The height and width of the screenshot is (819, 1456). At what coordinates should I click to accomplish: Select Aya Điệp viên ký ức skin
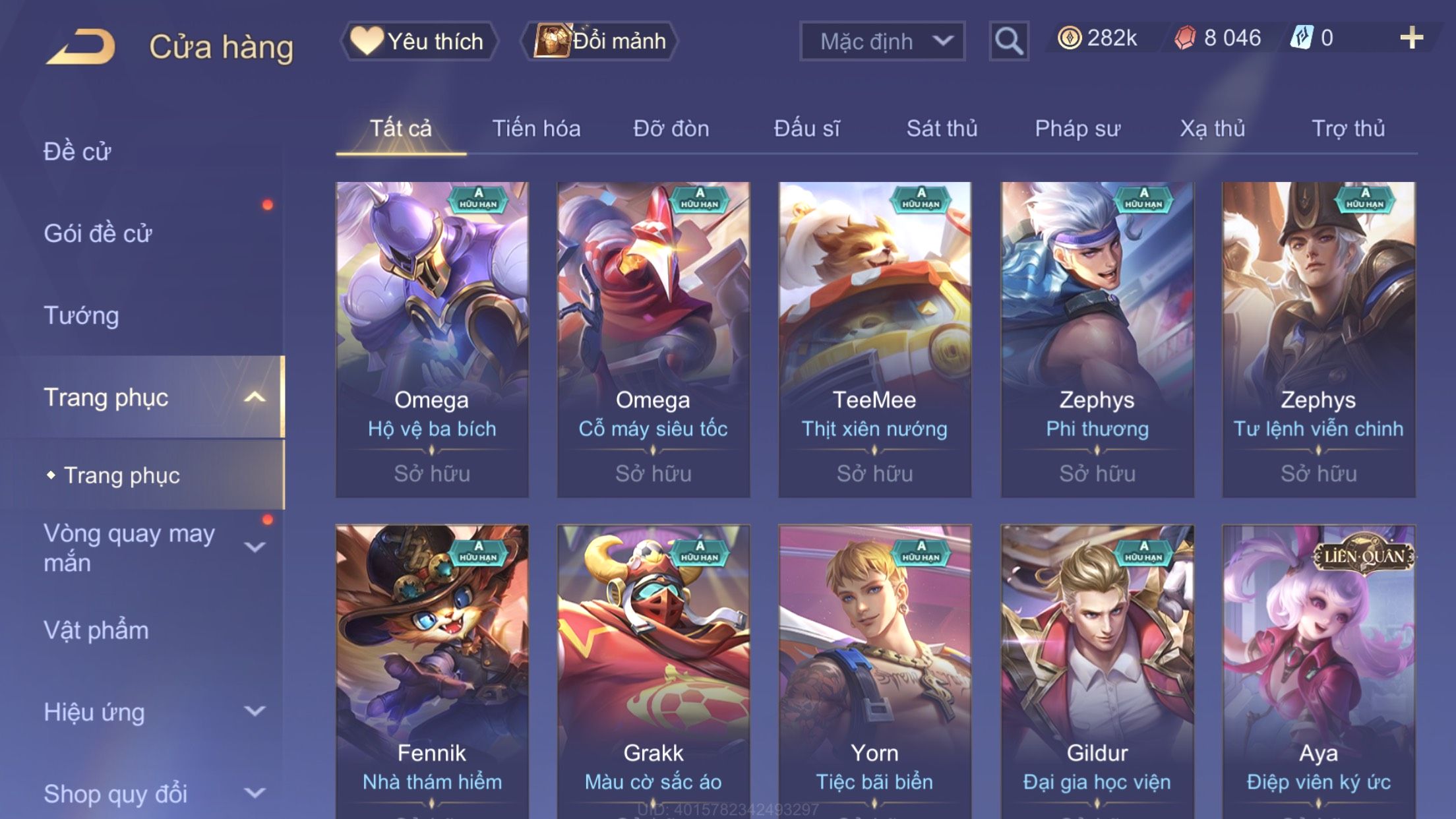point(1318,671)
